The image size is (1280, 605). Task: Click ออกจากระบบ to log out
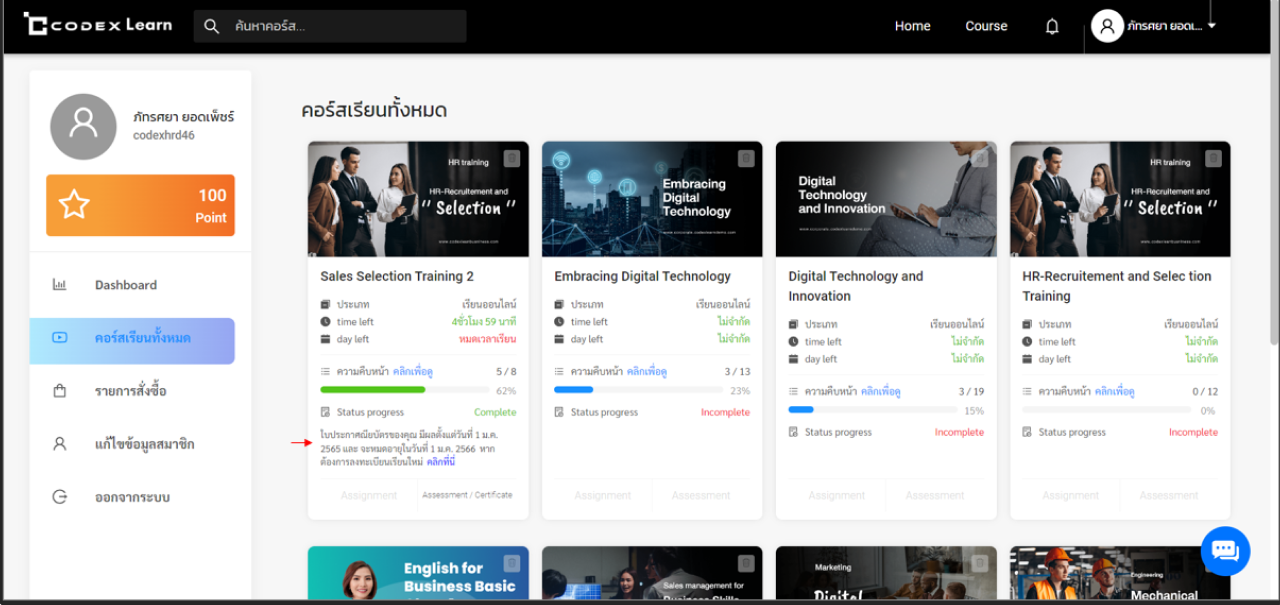coord(132,497)
